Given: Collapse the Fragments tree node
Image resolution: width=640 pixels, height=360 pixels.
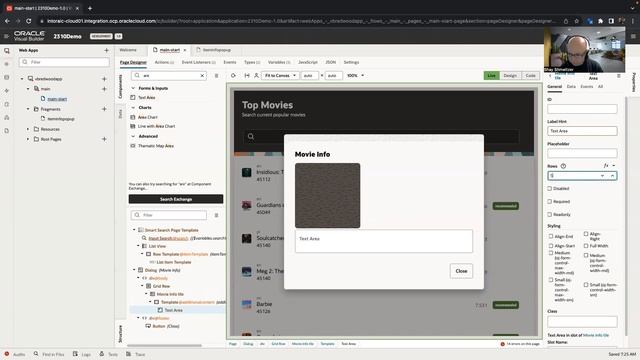Looking at the screenshot, I should (28, 109).
